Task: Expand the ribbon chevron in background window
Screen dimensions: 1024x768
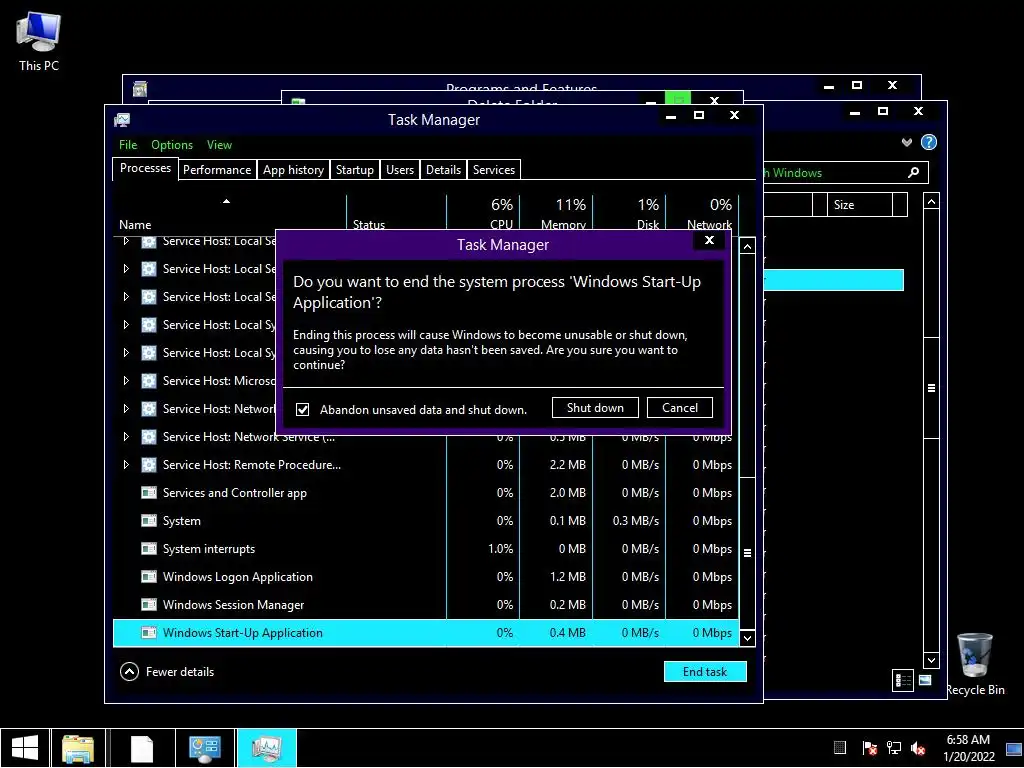Action: coord(906,142)
